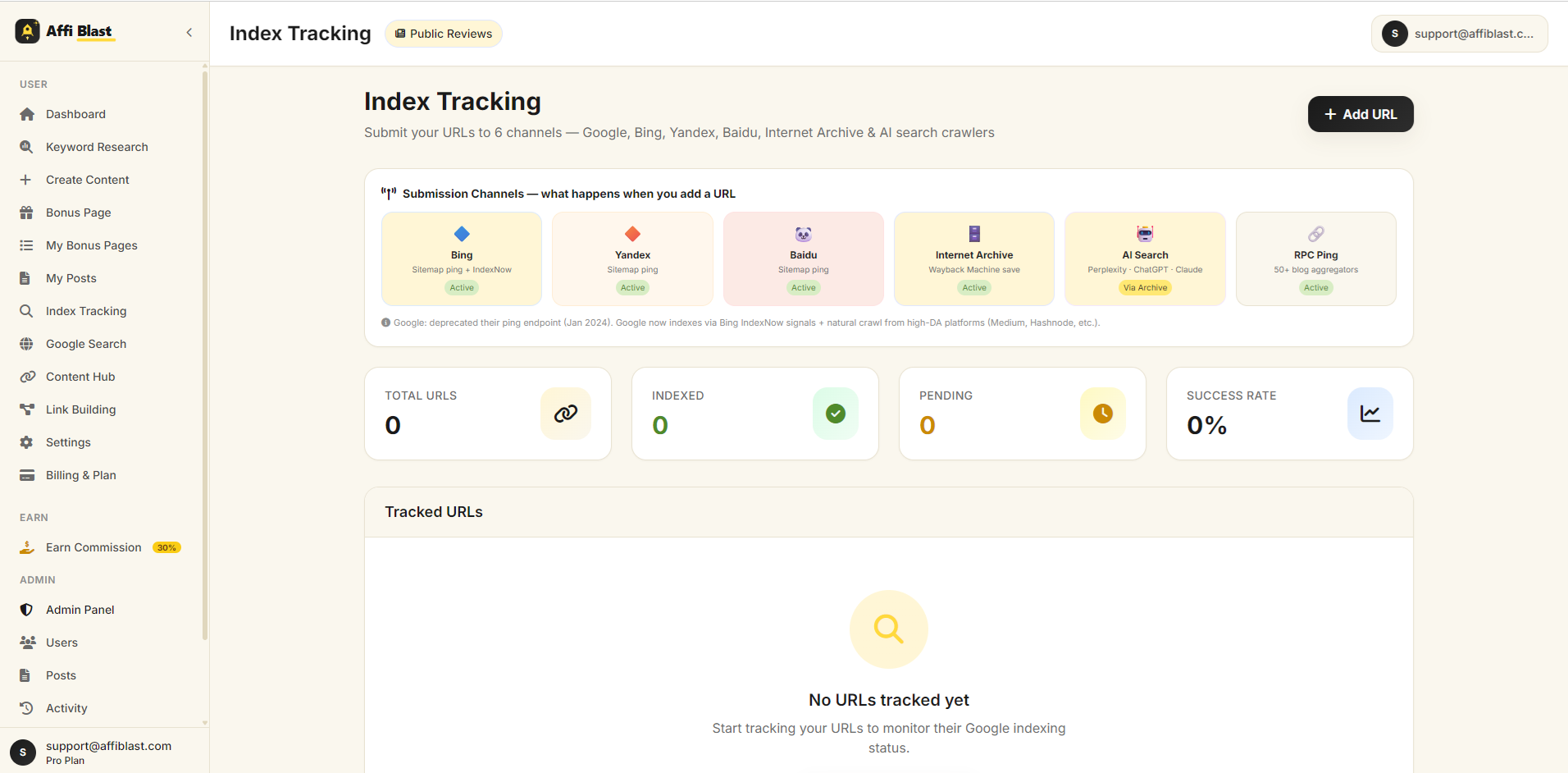Click the Index Tracking search icon in sidebar
Viewport: 1568px width, 773px height.
tap(26, 311)
